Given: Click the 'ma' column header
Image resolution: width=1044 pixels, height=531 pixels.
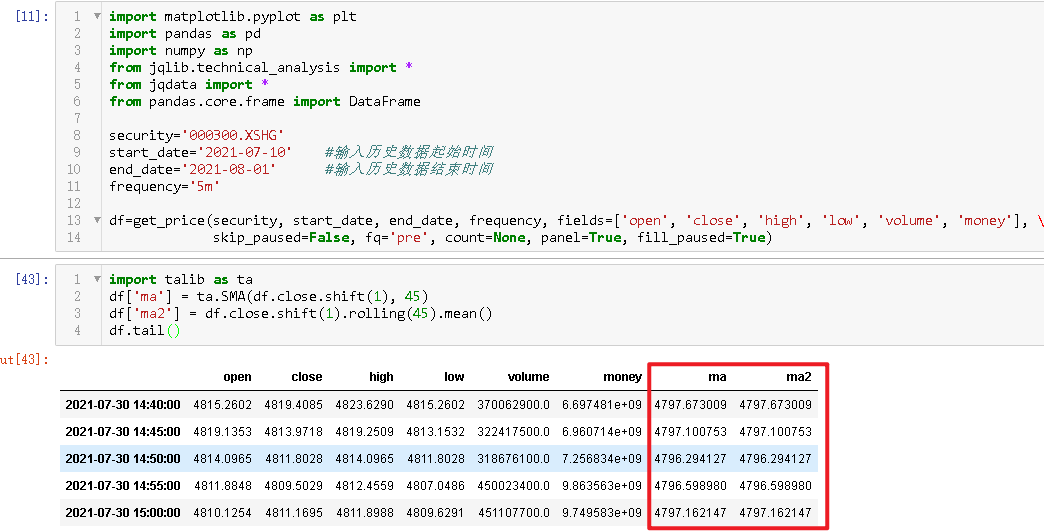Looking at the screenshot, I should click(716, 377).
